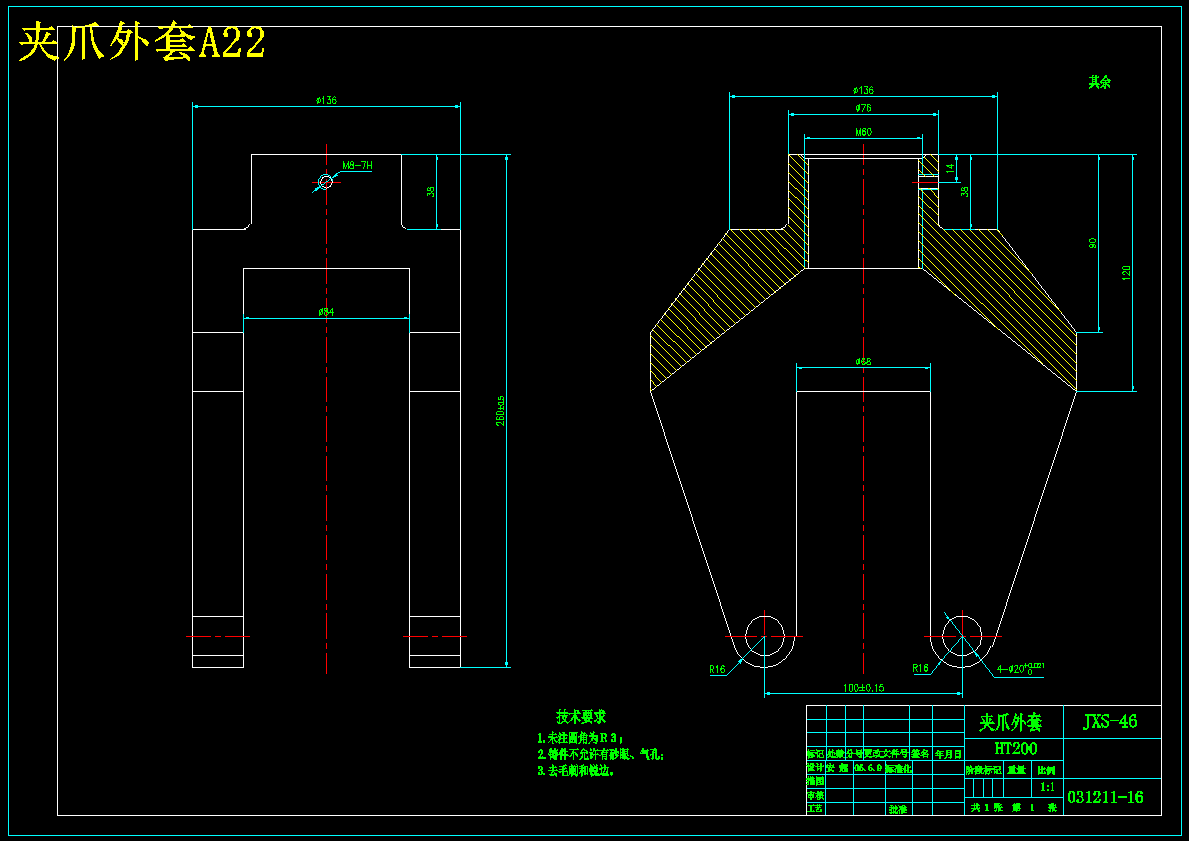Select the M60 thread dimension label

point(864,132)
